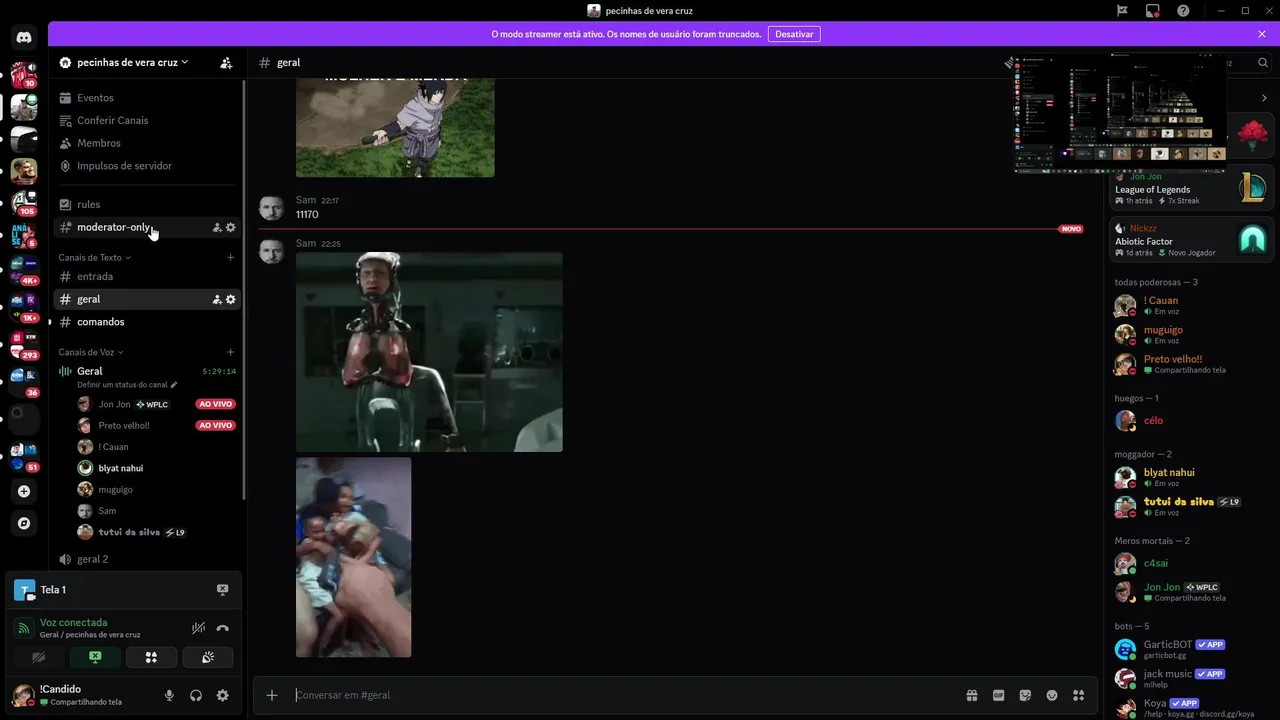Open activities button in voice panel
This screenshot has width=1280, height=720.
151,657
